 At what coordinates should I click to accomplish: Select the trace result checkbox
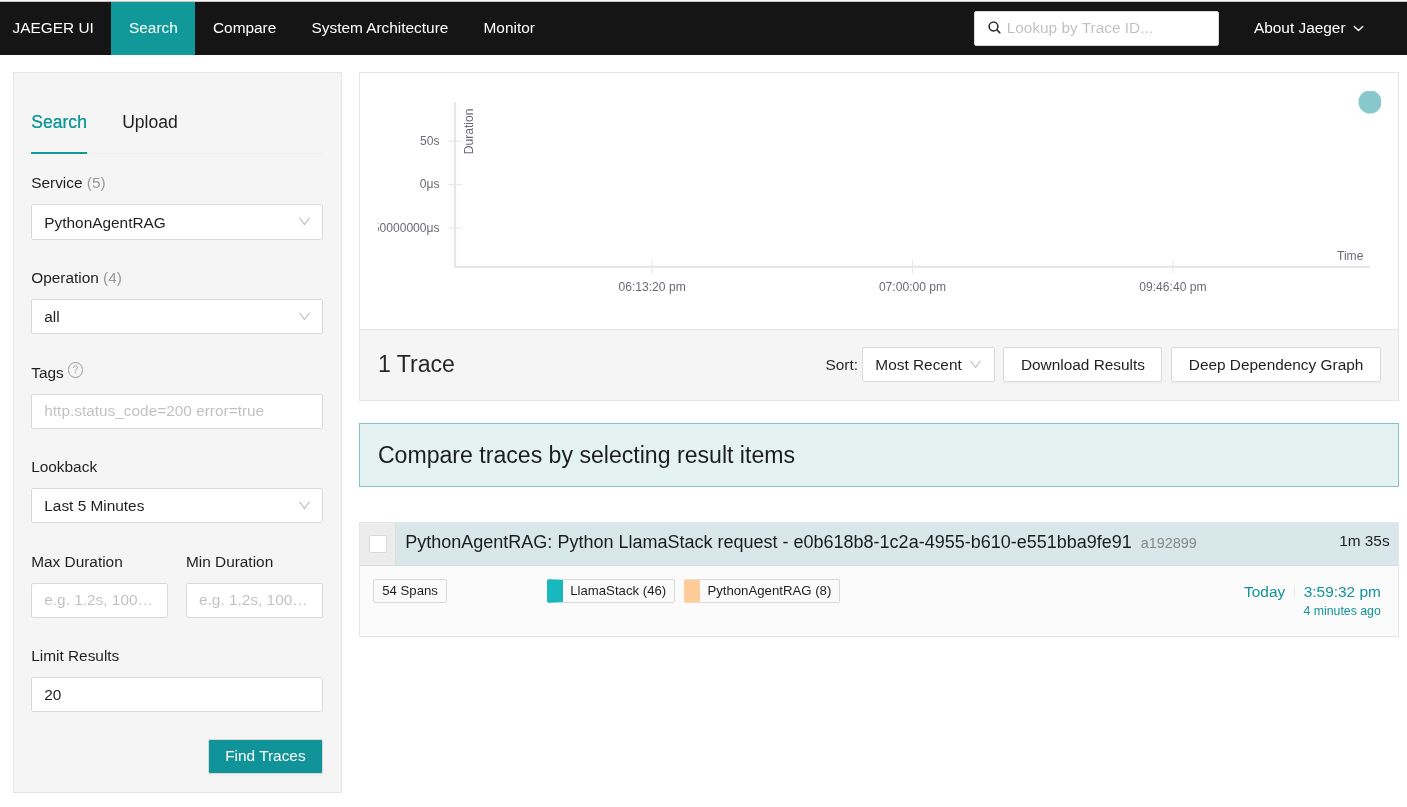(378, 544)
